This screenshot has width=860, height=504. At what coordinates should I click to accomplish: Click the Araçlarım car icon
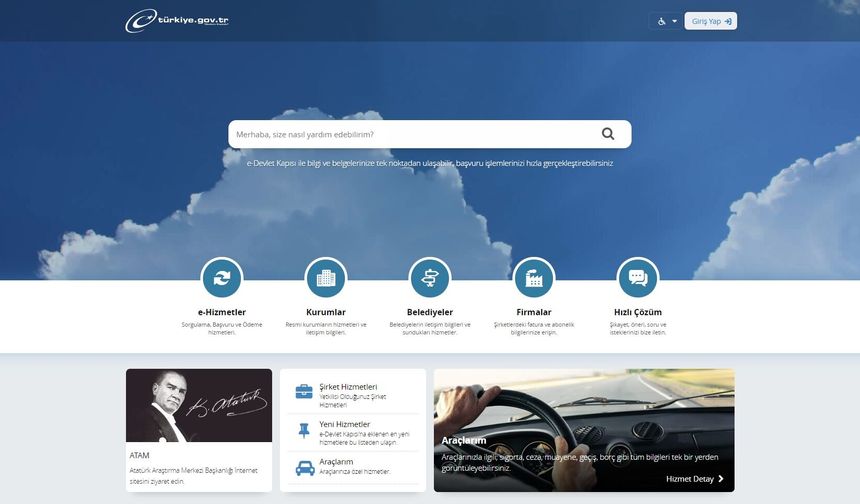[x=305, y=468]
